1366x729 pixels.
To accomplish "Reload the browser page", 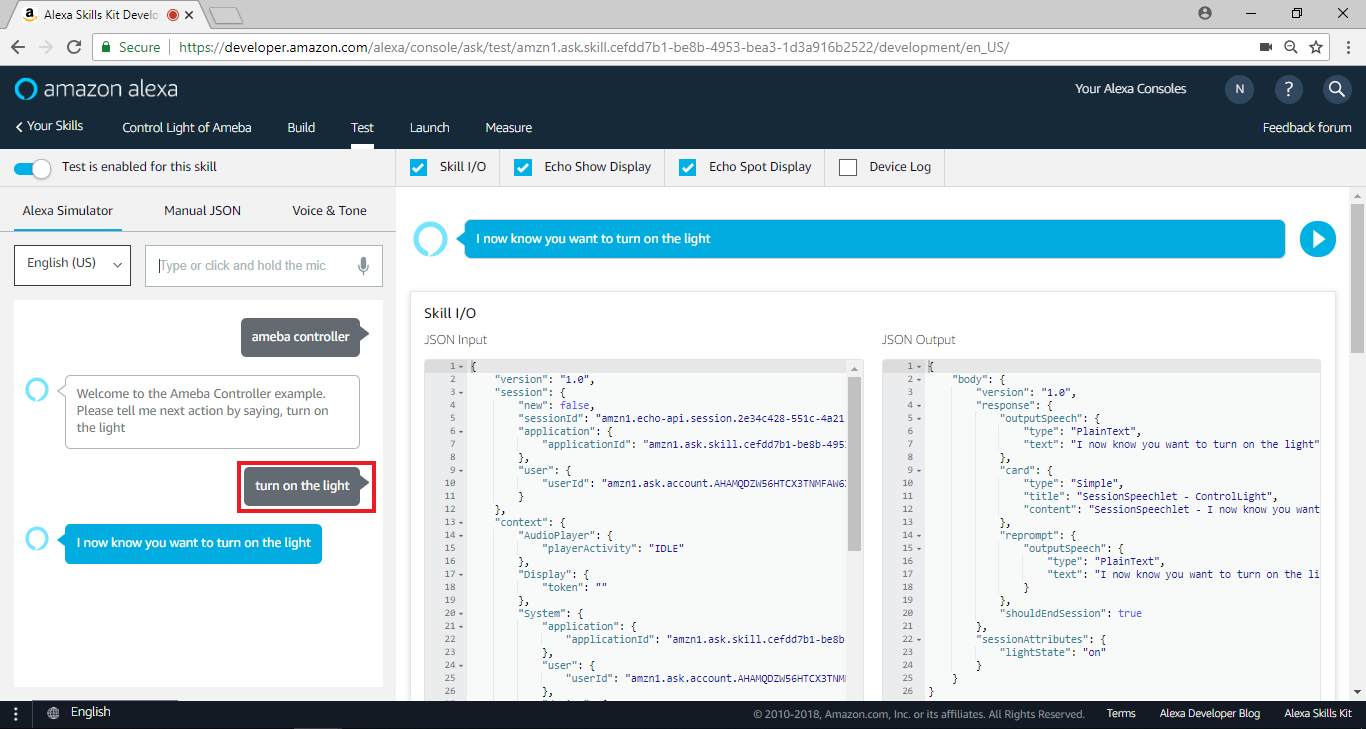I will (74, 47).
